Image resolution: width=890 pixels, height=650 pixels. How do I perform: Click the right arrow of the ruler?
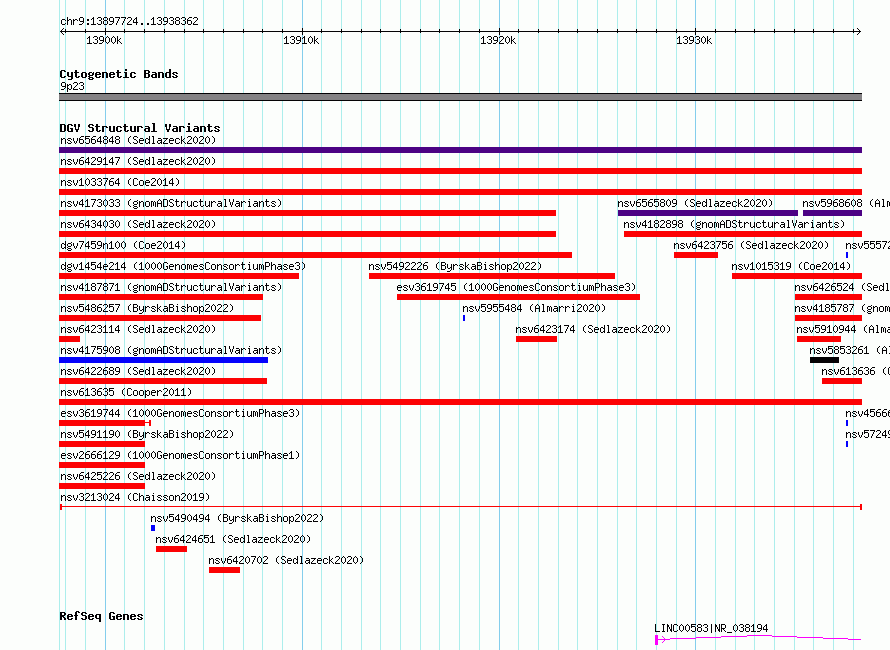click(x=858, y=32)
